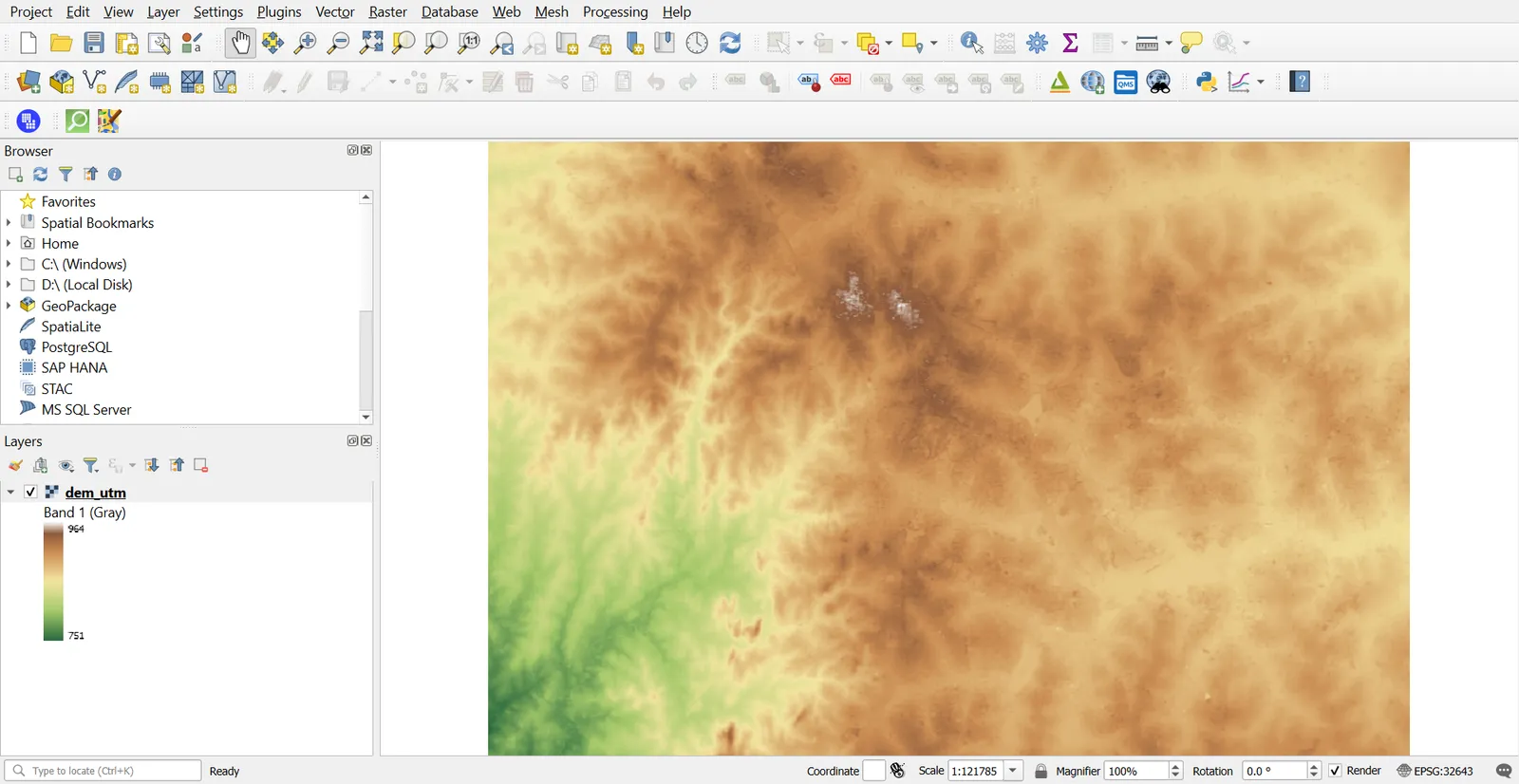Click the Type to locate search field
Screen dimensions: 1519x784
point(103,771)
